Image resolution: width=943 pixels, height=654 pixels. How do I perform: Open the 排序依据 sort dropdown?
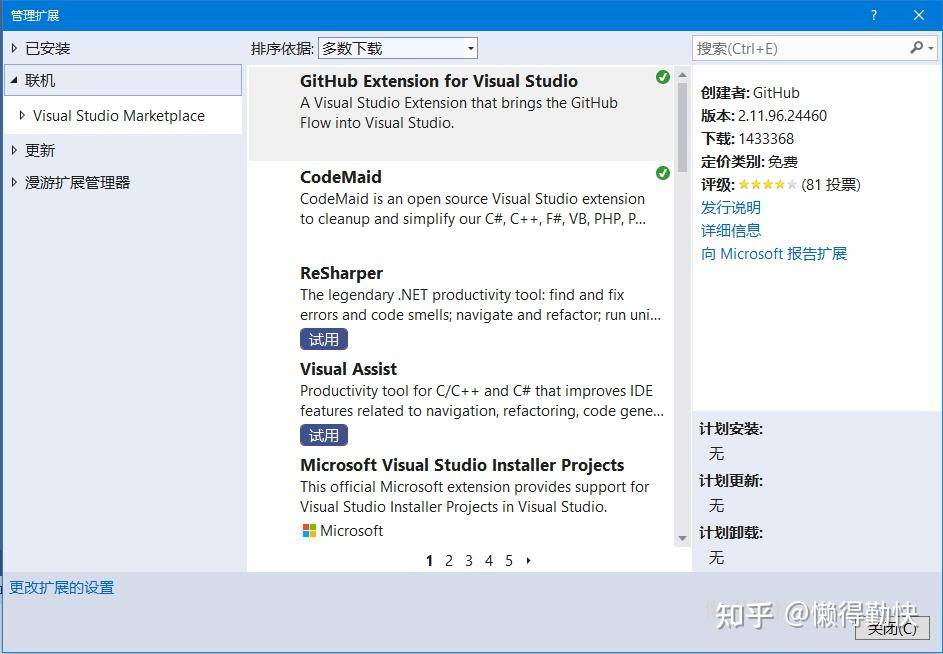tap(398, 48)
